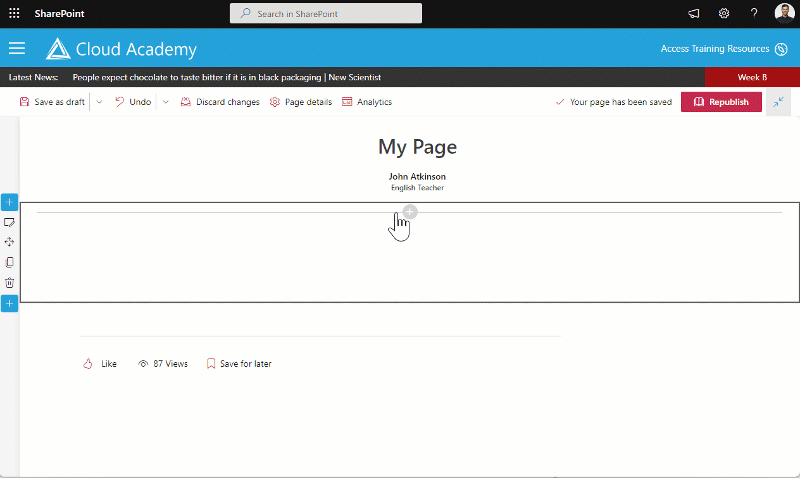The width and height of the screenshot is (800, 478).
Task: Open the user profile picture menu
Action: point(784,13)
